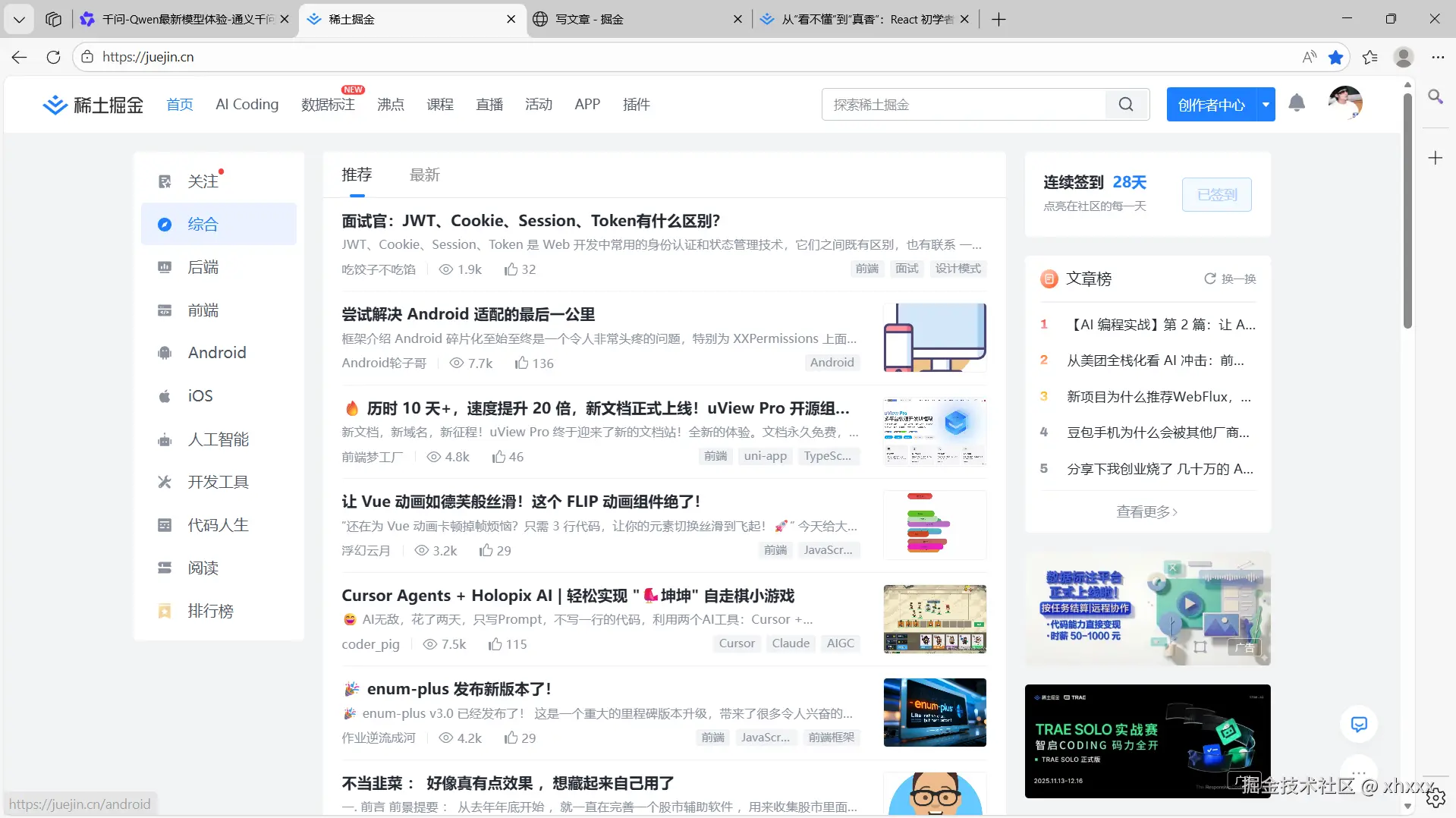Screen dimensions: 1456x818
Task: Open the floating feedback chat button
Action: coord(1359,724)
